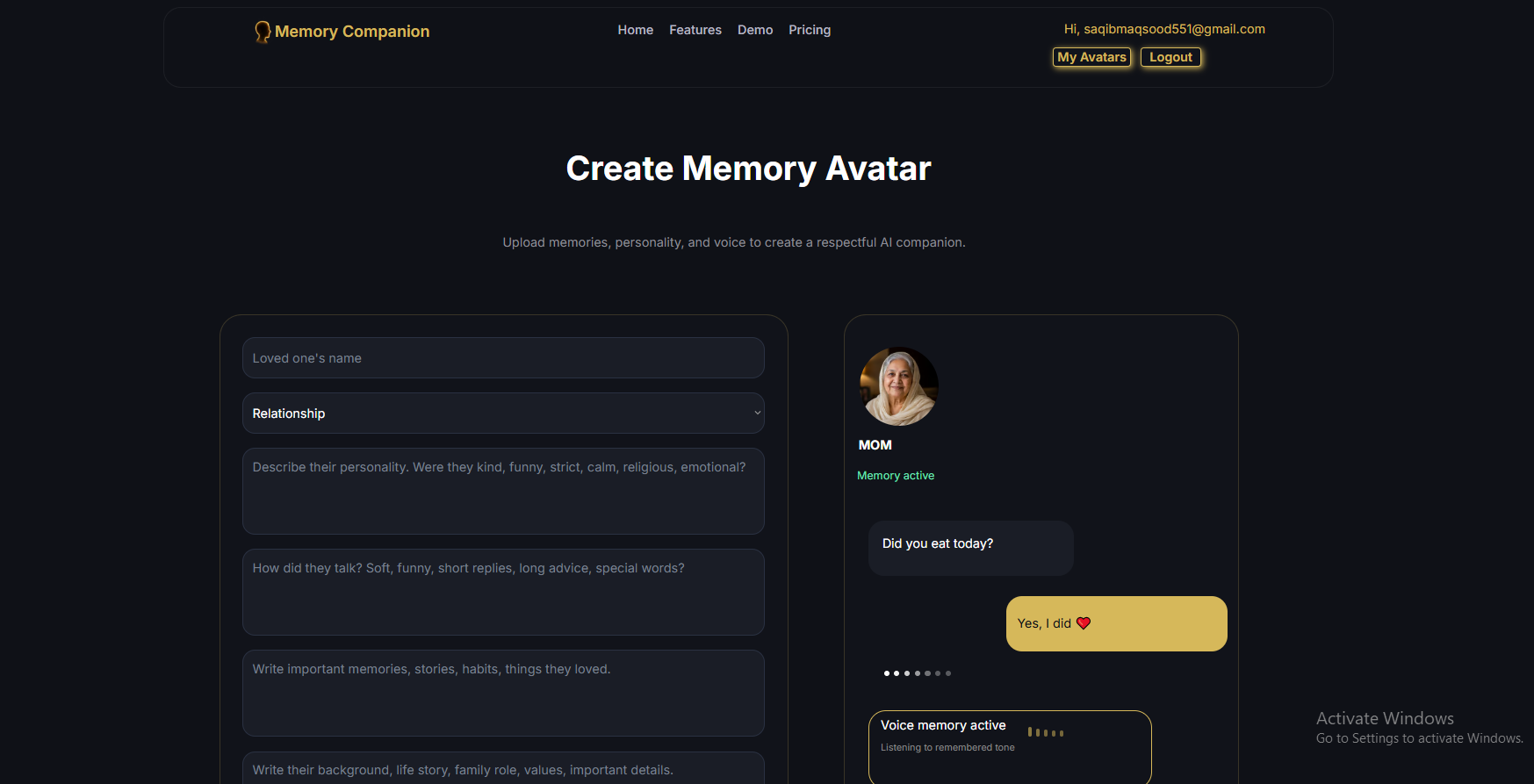Click the MOM avatar photo
The image size is (1534, 784).
point(898,386)
